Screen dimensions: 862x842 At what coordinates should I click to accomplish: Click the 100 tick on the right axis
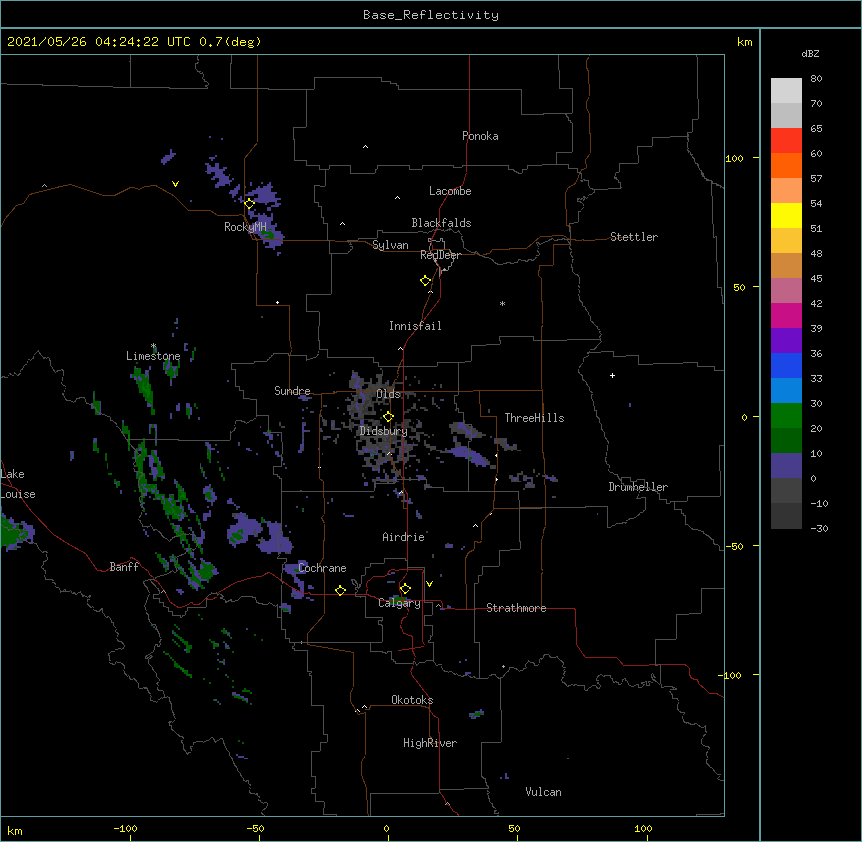734,158
